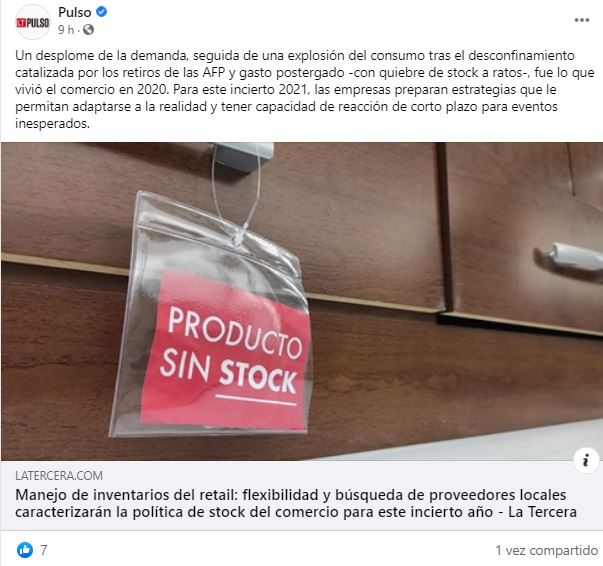Viewport: 603px width, 566px height.
Task: Open the three-dots post options menu
Action: pyautogui.click(x=581, y=20)
